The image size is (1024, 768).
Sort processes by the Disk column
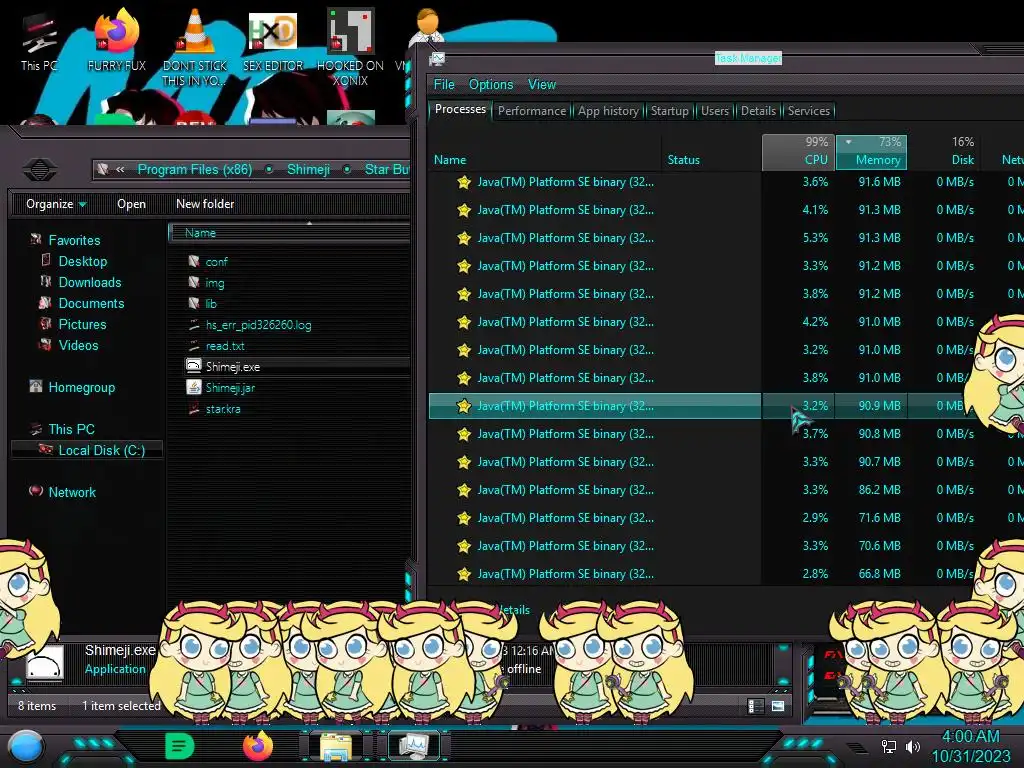click(944, 152)
